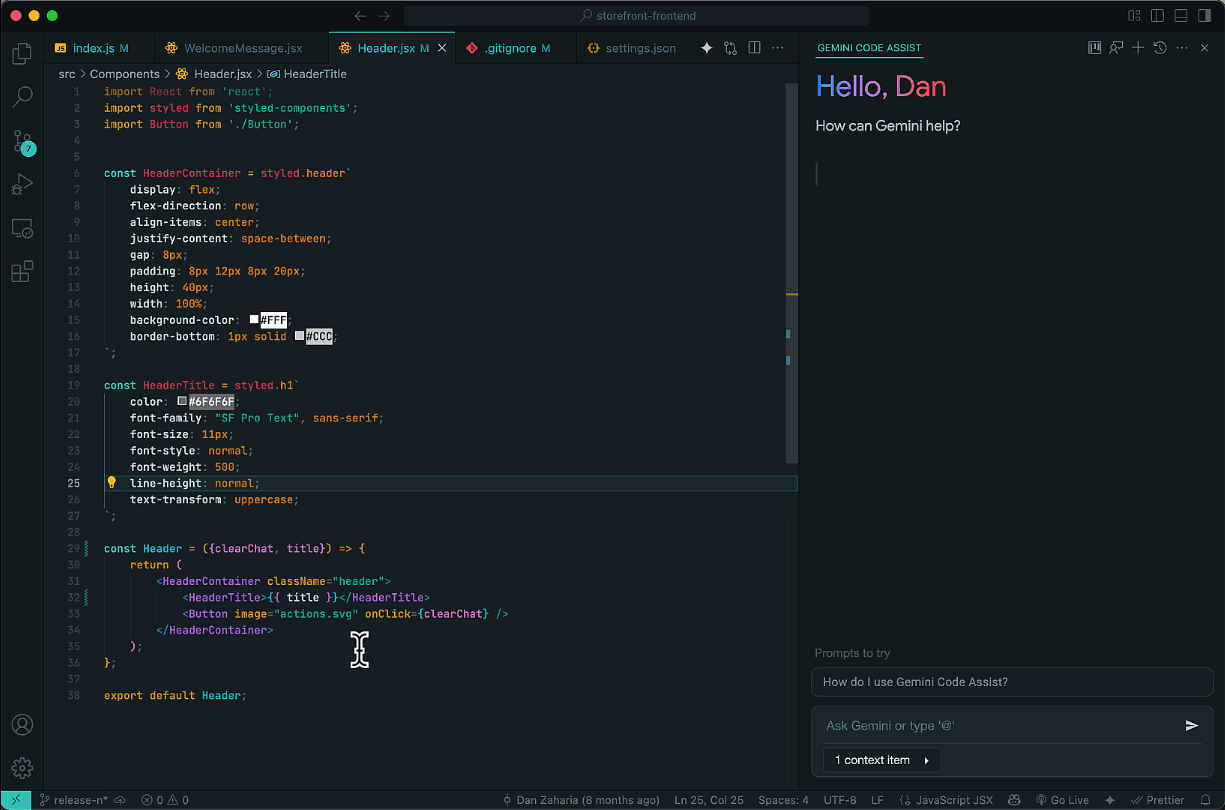
Task: Open the Components breadcrumb dropdown
Action: (125, 73)
